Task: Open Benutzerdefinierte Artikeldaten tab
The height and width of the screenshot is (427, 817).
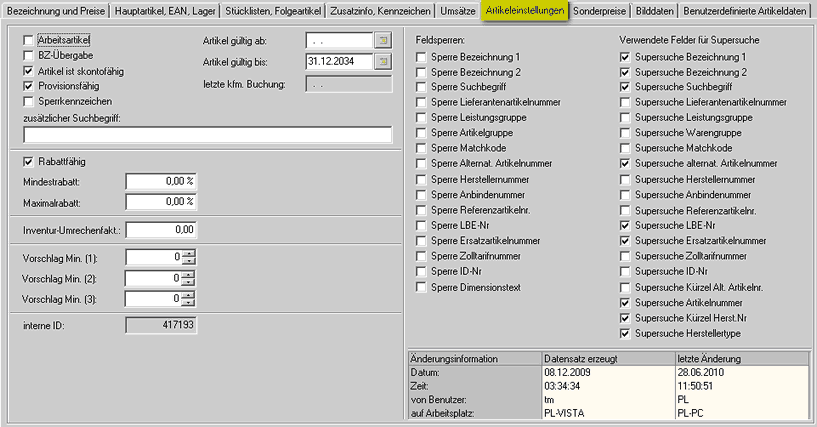Action: 745,11
